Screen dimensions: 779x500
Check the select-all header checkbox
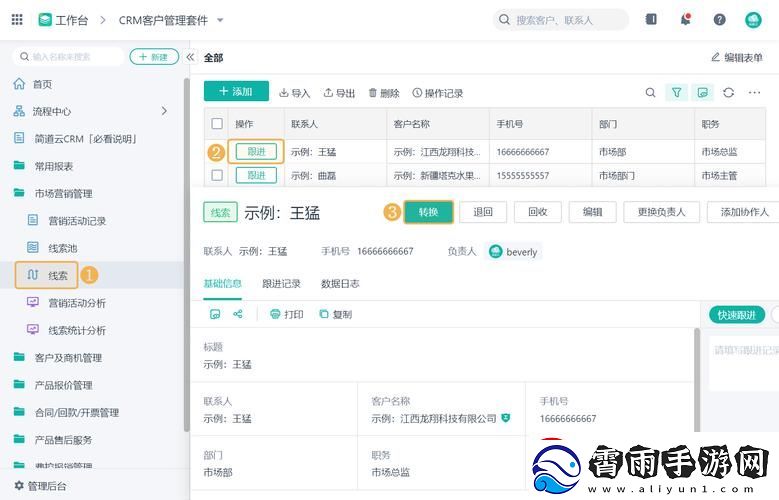[217, 123]
